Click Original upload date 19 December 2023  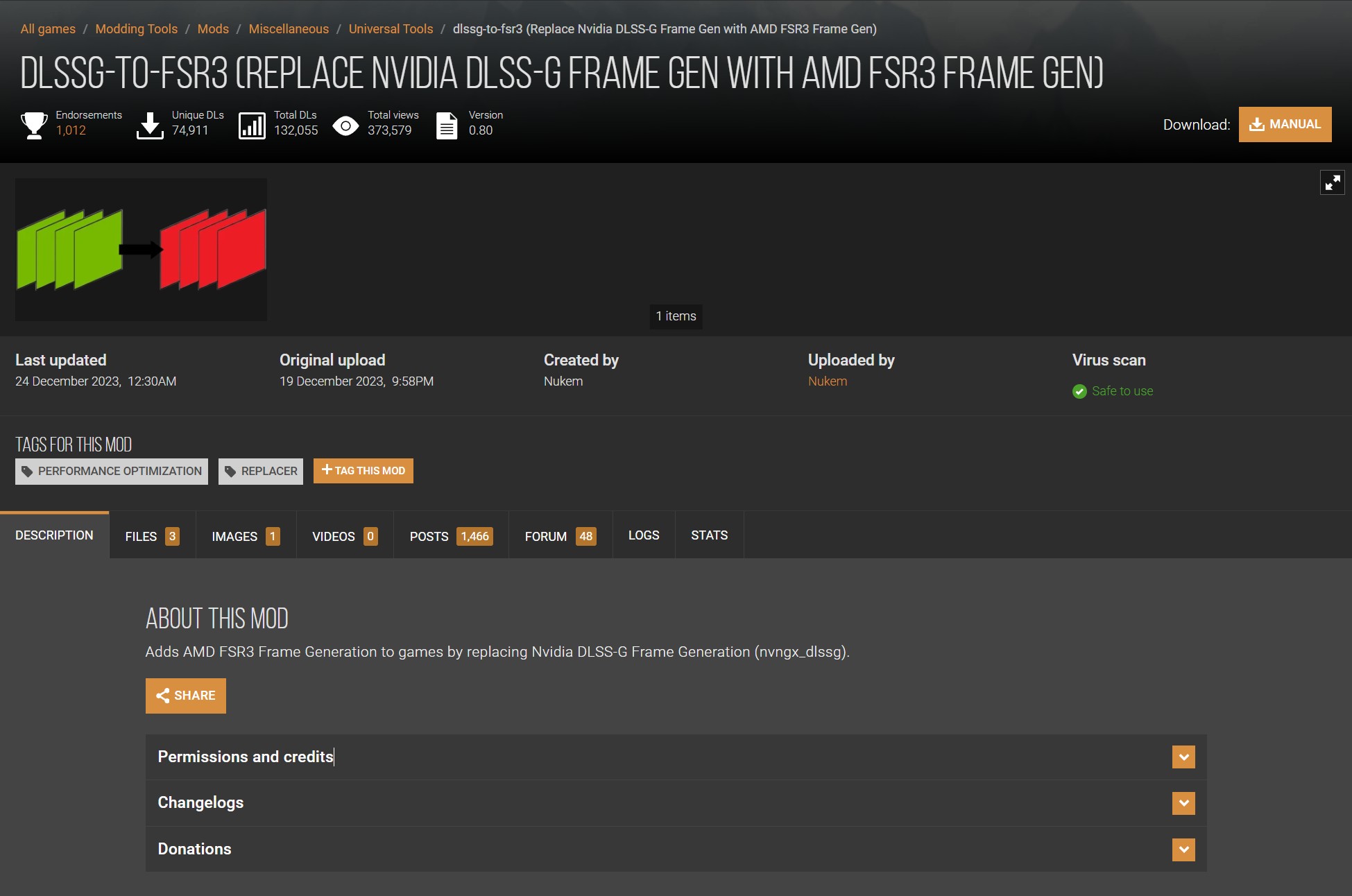pyautogui.click(x=357, y=381)
